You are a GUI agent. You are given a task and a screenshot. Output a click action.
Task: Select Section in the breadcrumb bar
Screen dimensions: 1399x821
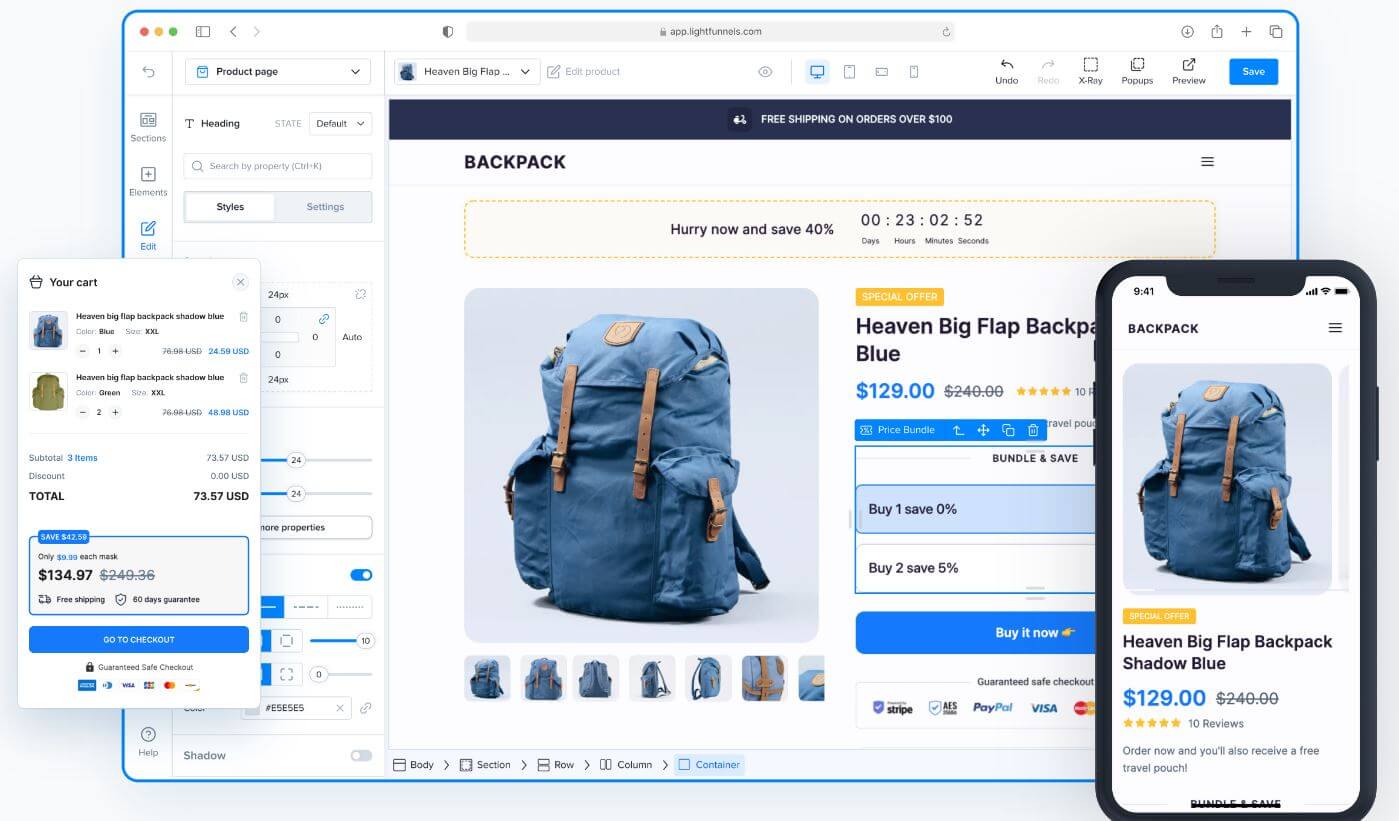point(485,765)
